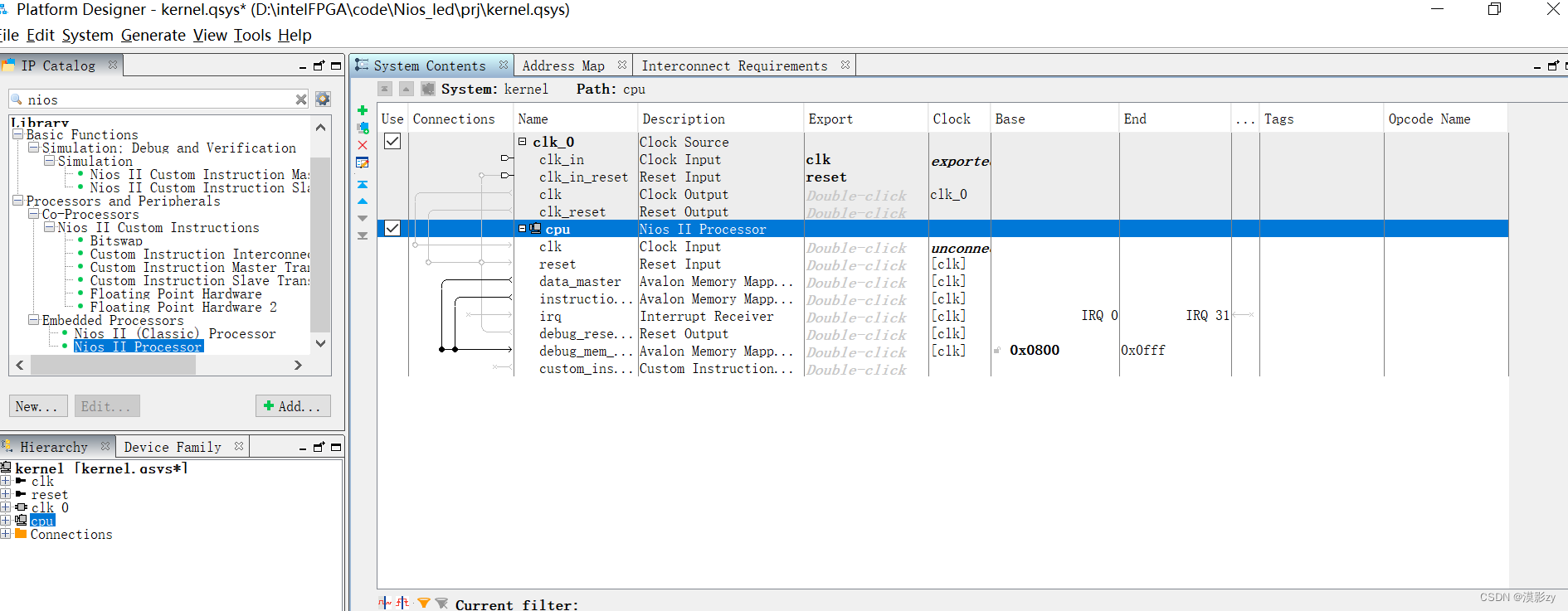
Task: Detach the Hierarchy panel into separate window
Action: pos(319,447)
